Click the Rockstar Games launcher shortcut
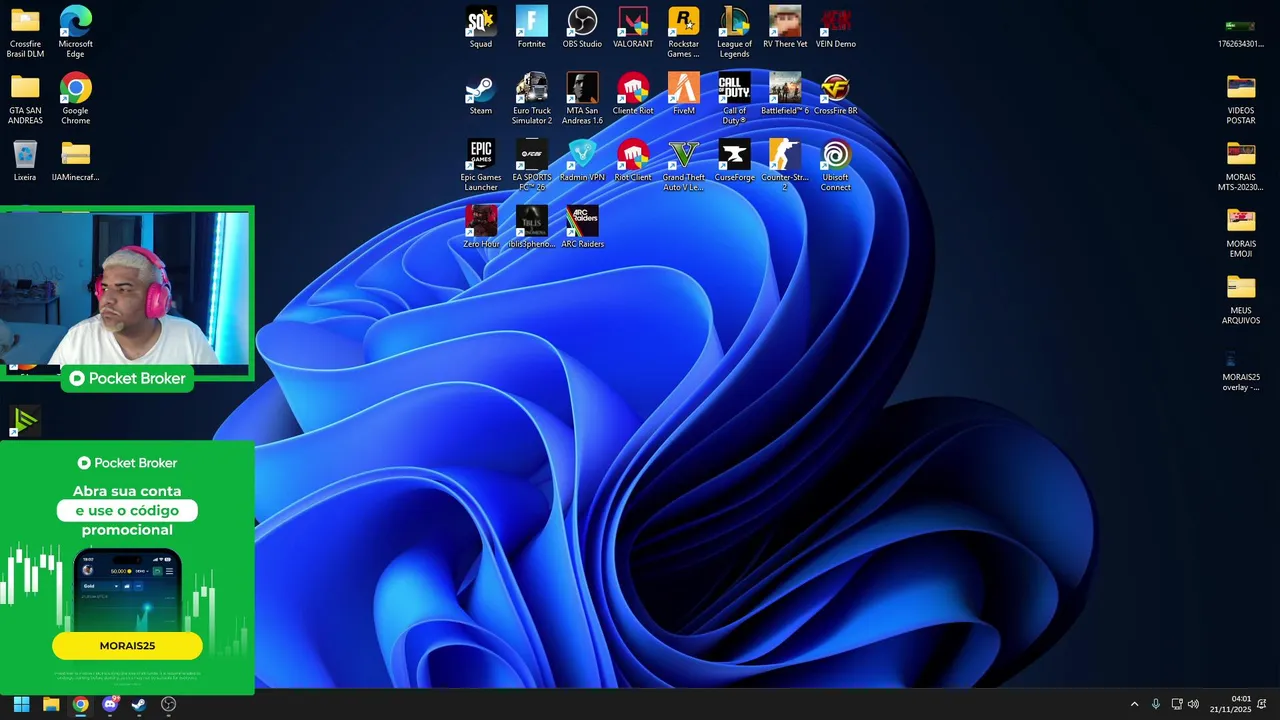 [684, 32]
